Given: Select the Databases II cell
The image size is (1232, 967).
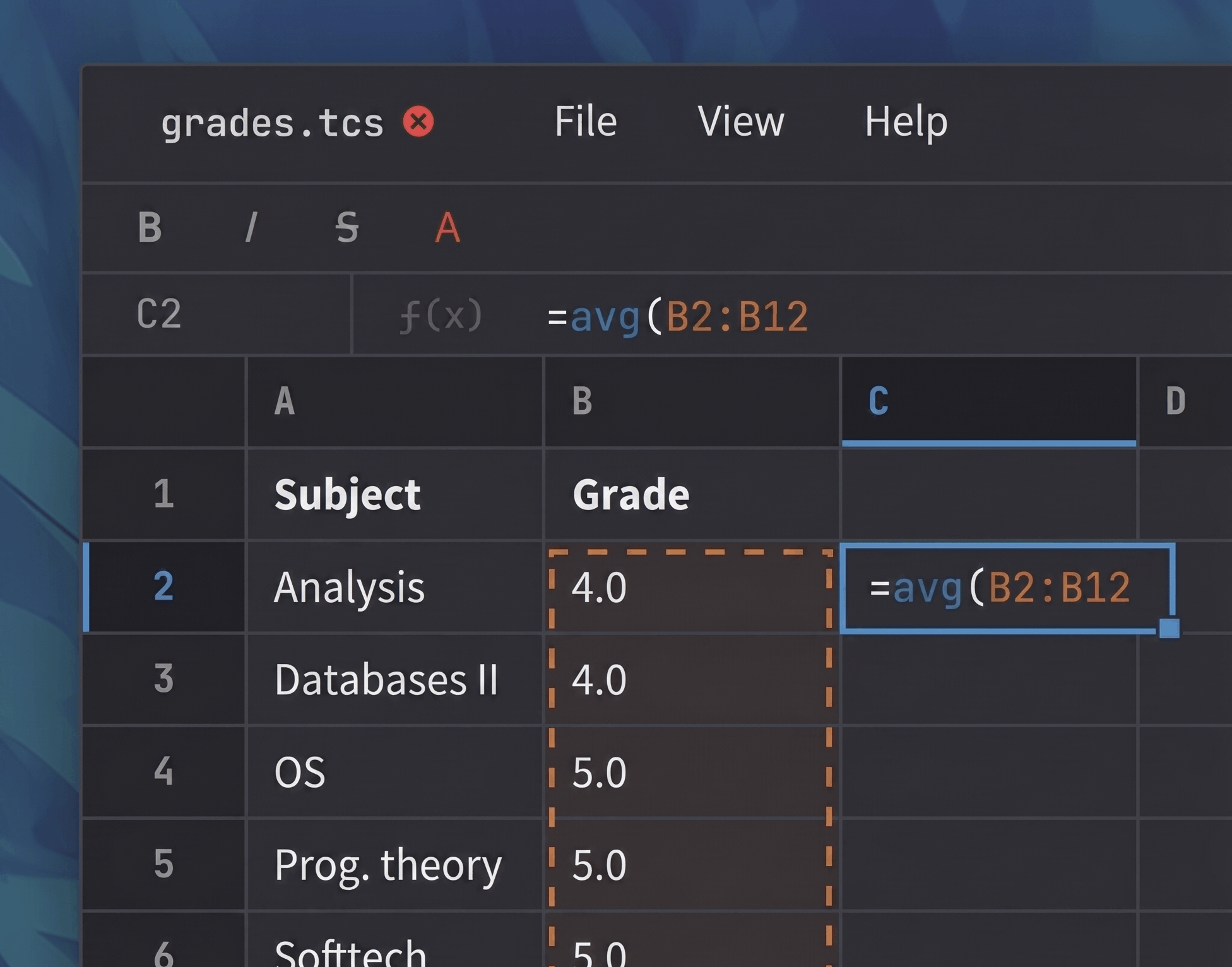Looking at the screenshot, I should point(394,679).
